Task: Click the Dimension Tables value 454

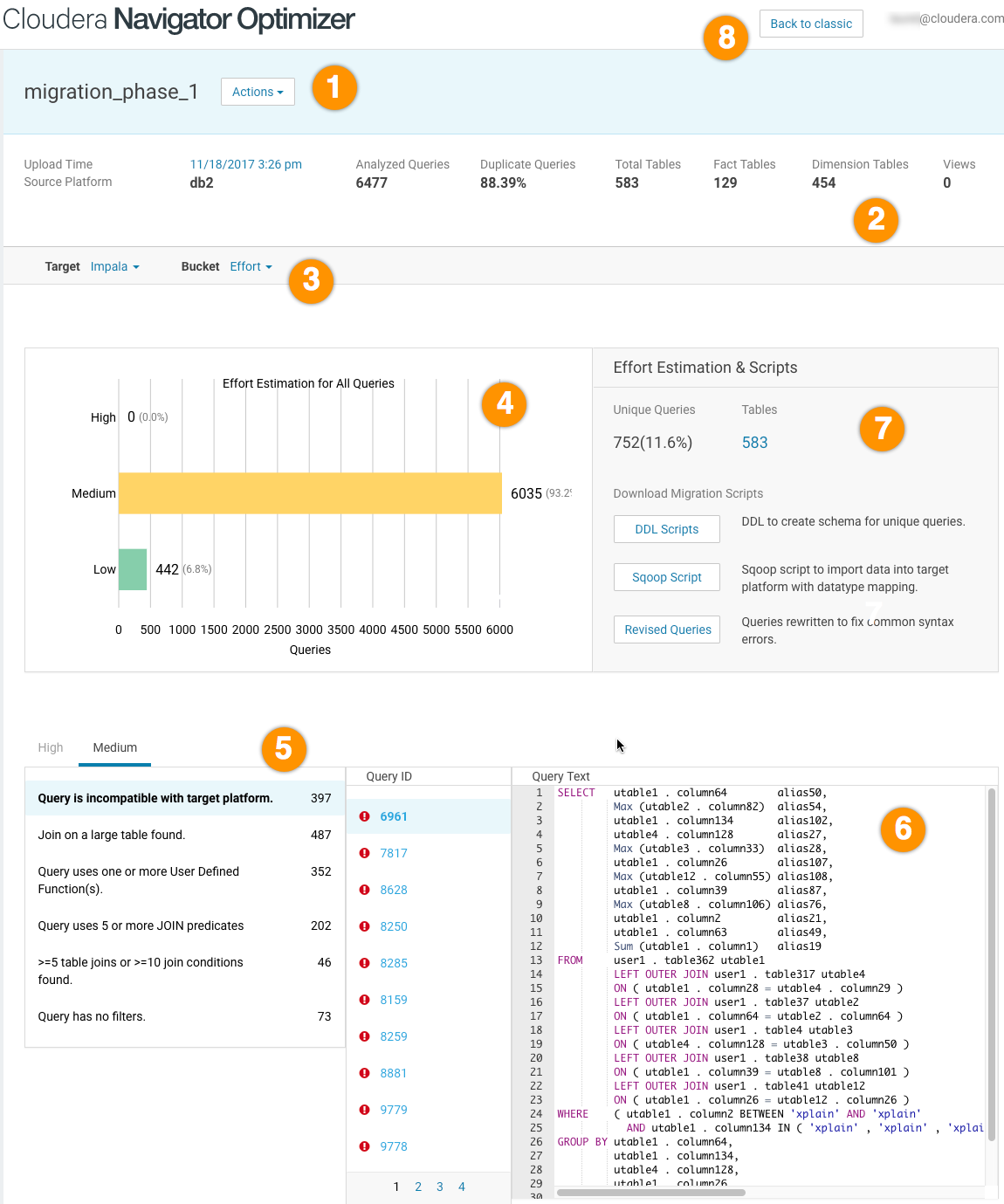Action: pyautogui.click(x=824, y=182)
